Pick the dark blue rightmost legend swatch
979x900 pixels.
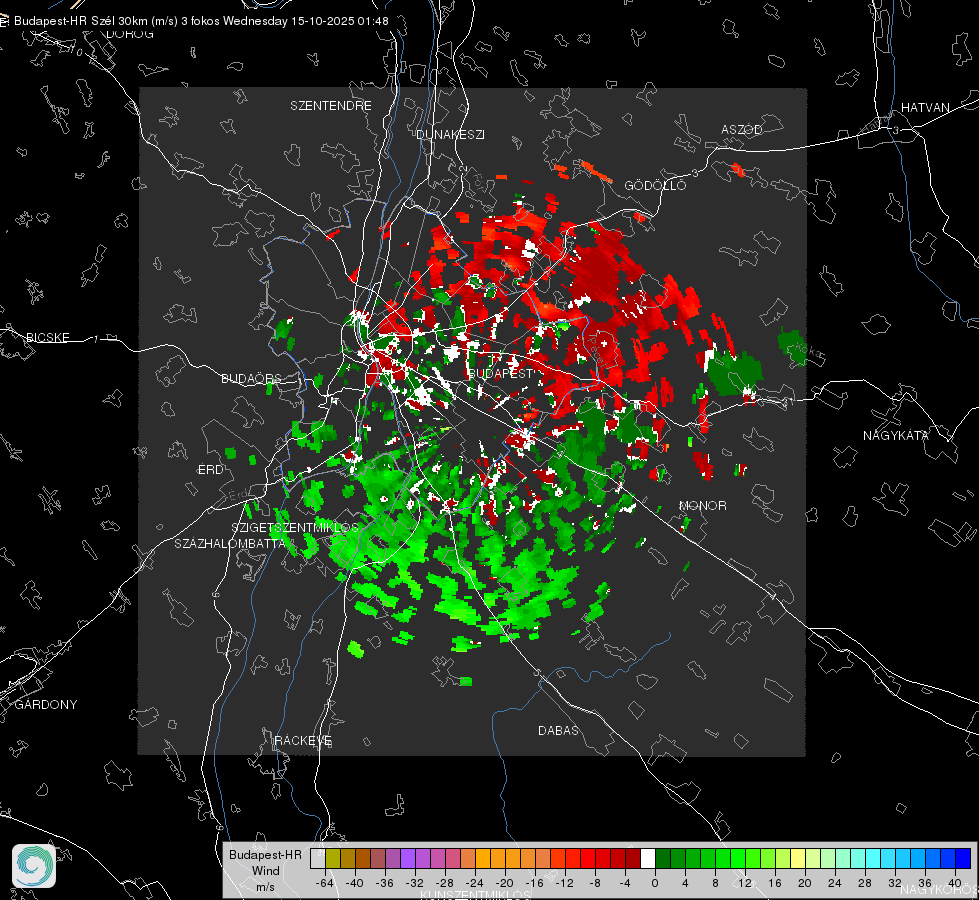(x=963, y=858)
